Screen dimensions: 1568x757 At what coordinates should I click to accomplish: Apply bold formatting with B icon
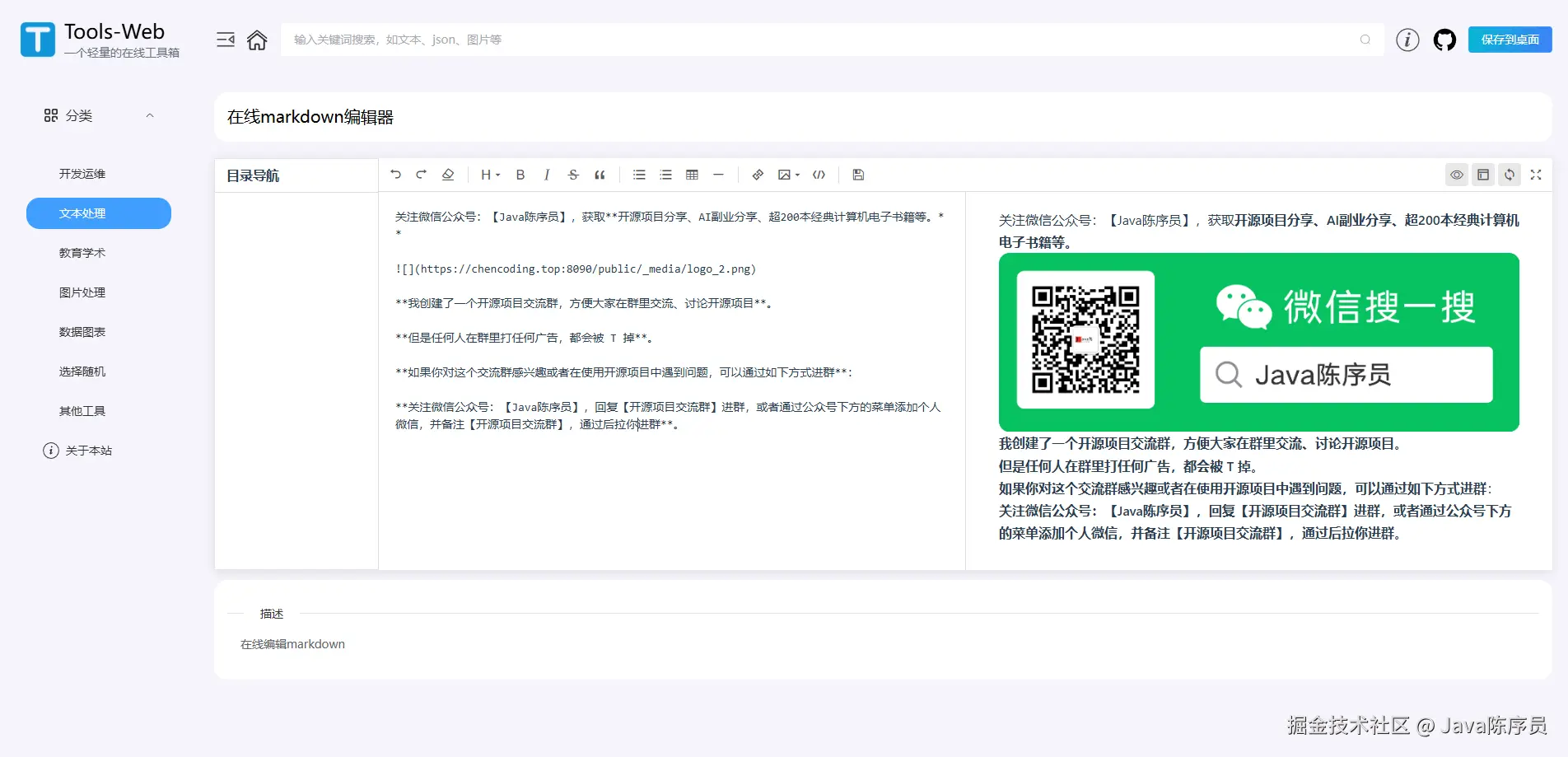click(x=520, y=175)
